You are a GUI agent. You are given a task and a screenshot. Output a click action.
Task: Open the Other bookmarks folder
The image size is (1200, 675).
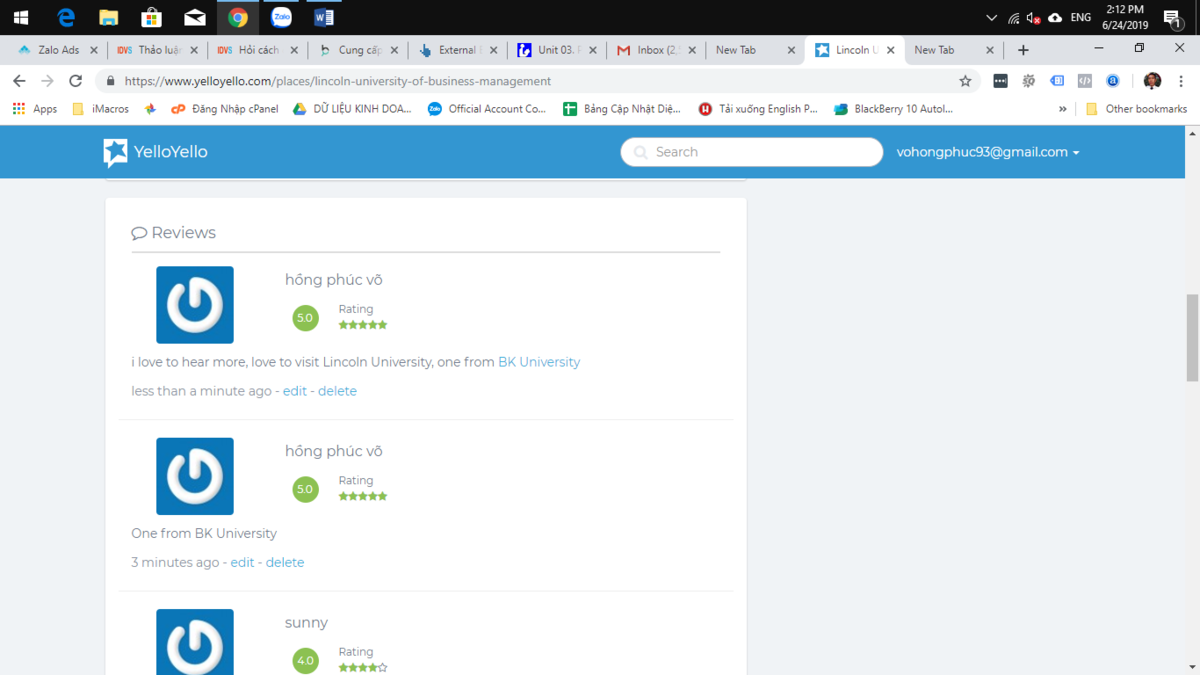tap(1136, 109)
